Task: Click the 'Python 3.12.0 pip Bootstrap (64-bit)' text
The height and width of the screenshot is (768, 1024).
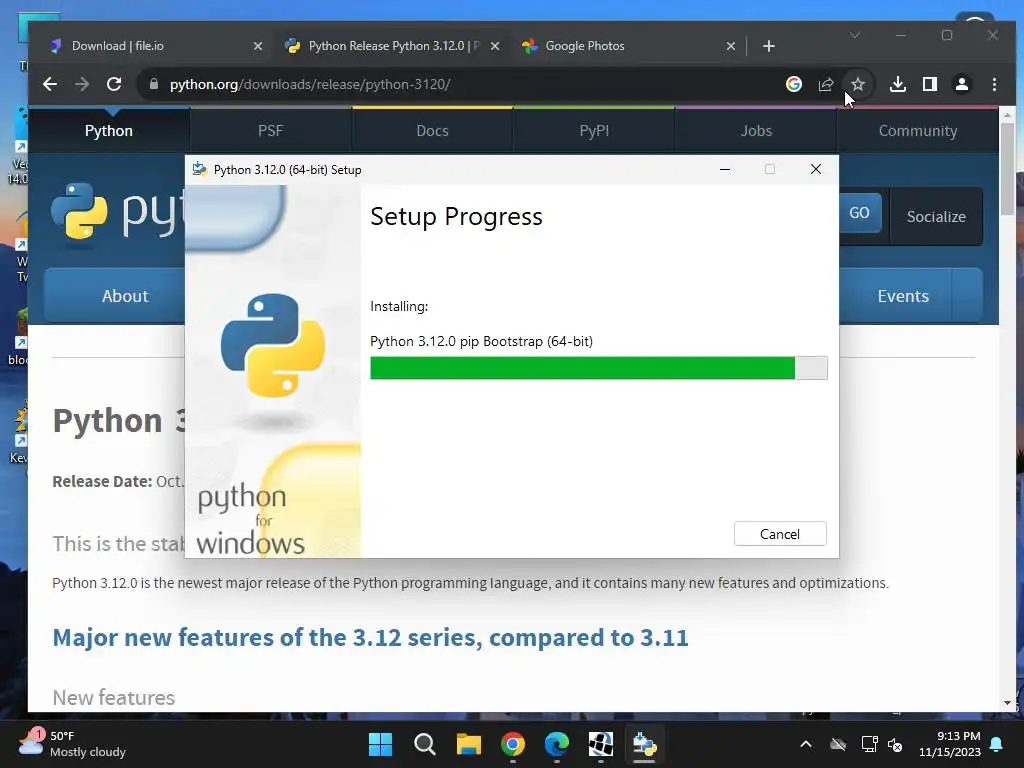Action: point(481,341)
